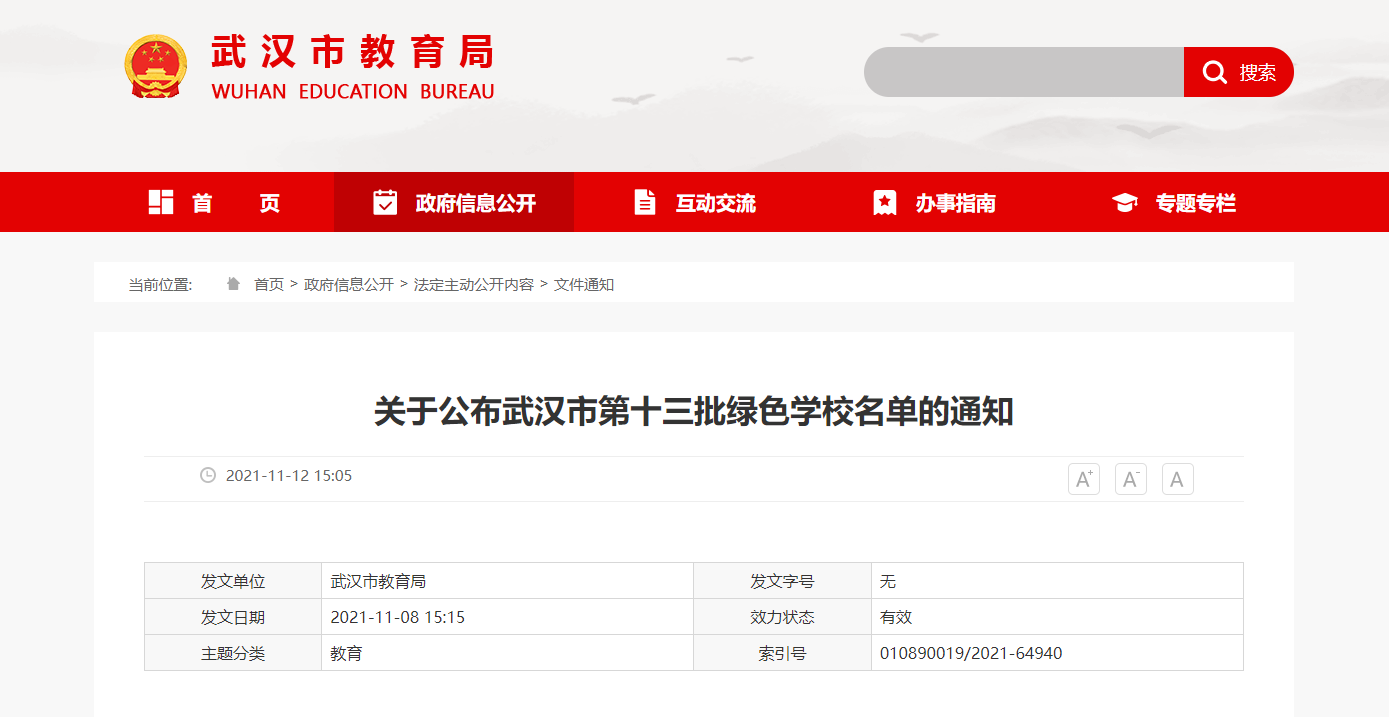Click the calendar check icon for 政府信息公开

click(385, 202)
